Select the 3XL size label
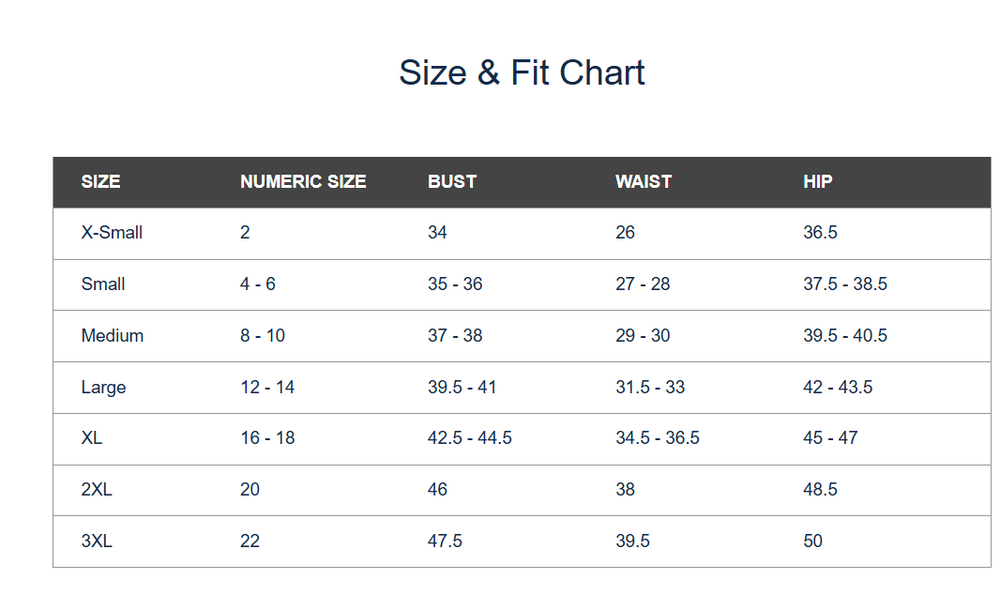The height and width of the screenshot is (598, 1000). coord(97,541)
